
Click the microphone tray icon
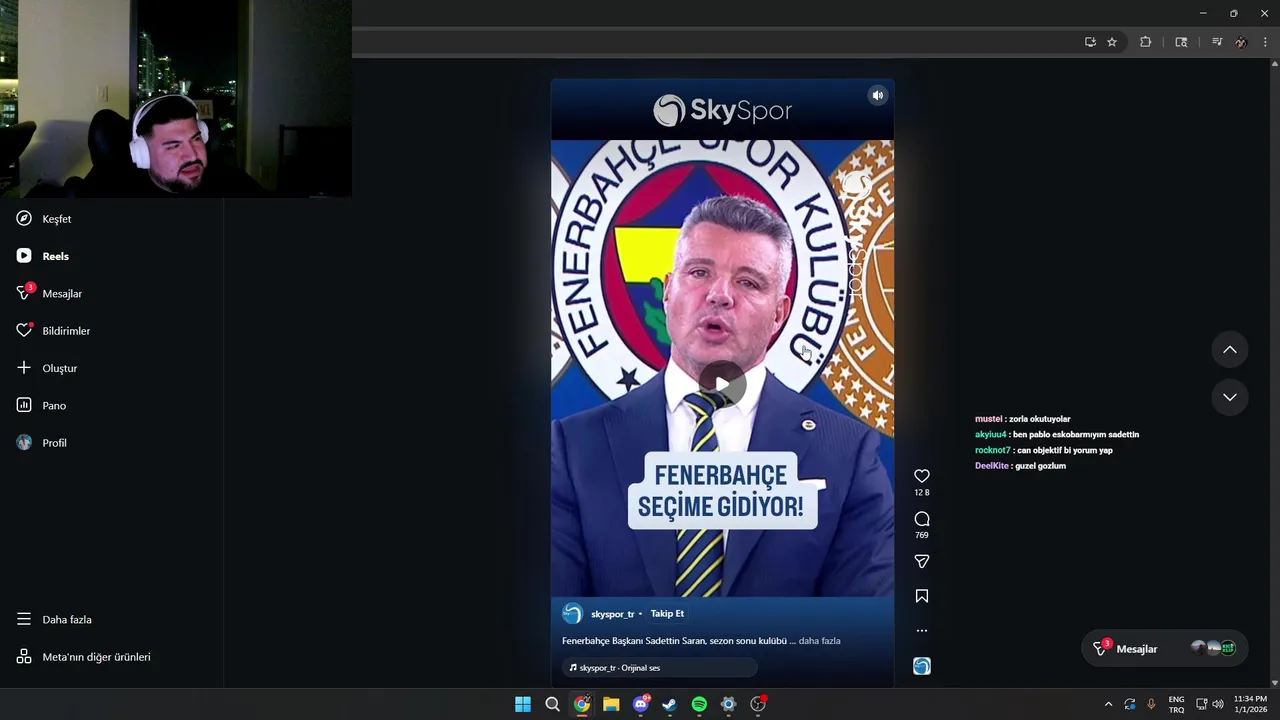coord(1151,705)
